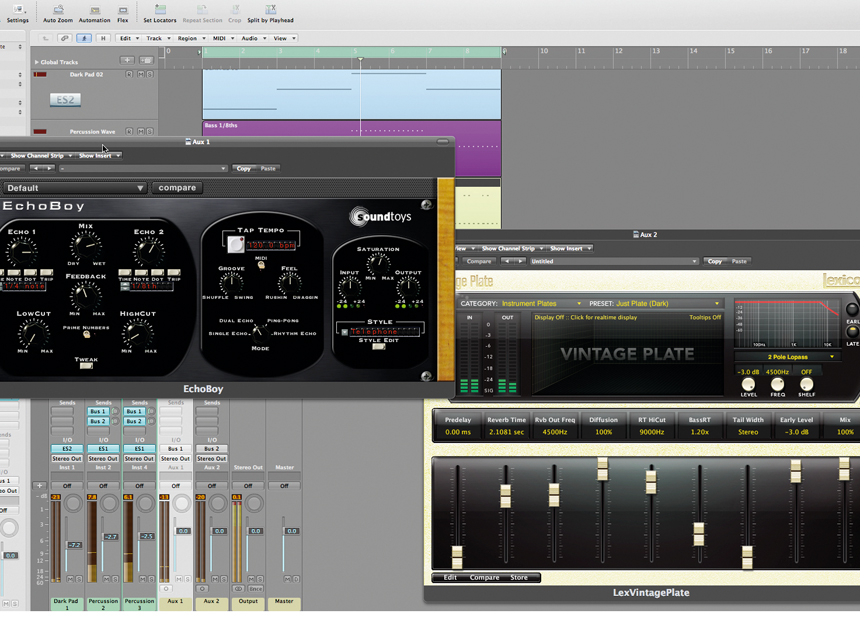Open the Untitled settings dropdown in Aux 2 window
Screen dimensions: 860x638
tap(614, 261)
